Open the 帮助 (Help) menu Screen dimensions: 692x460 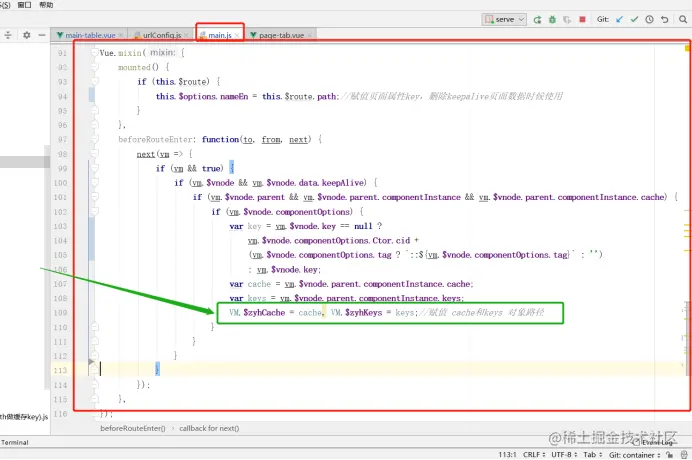(46, 5)
